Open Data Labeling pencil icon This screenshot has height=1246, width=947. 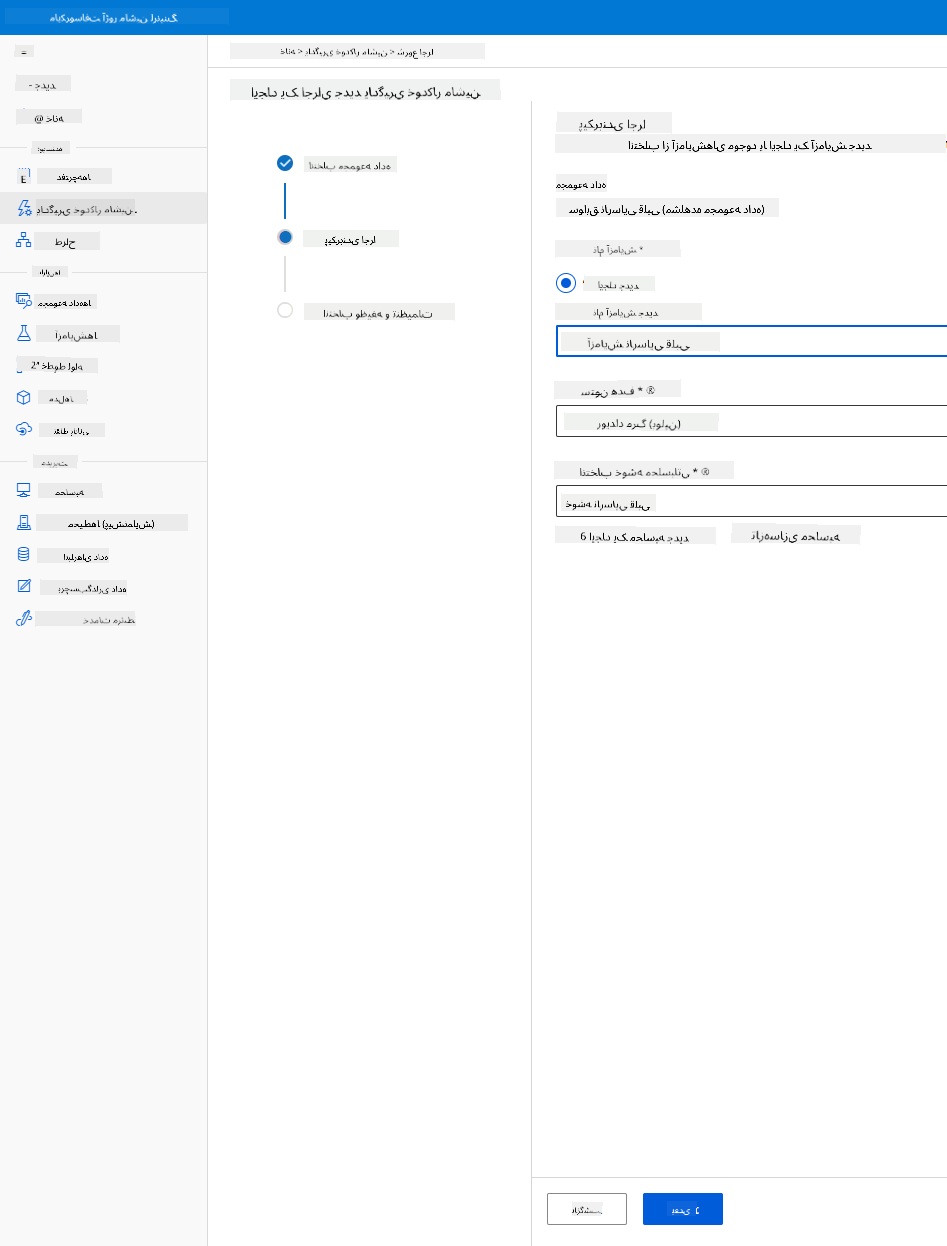pos(25,586)
